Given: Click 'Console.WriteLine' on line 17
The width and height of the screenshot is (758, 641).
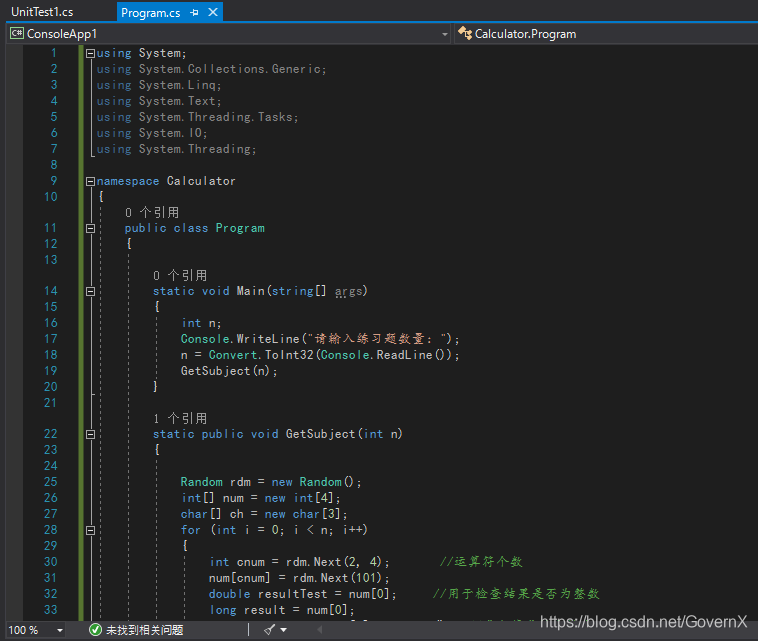Looking at the screenshot, I should click(x=240, y=339).
